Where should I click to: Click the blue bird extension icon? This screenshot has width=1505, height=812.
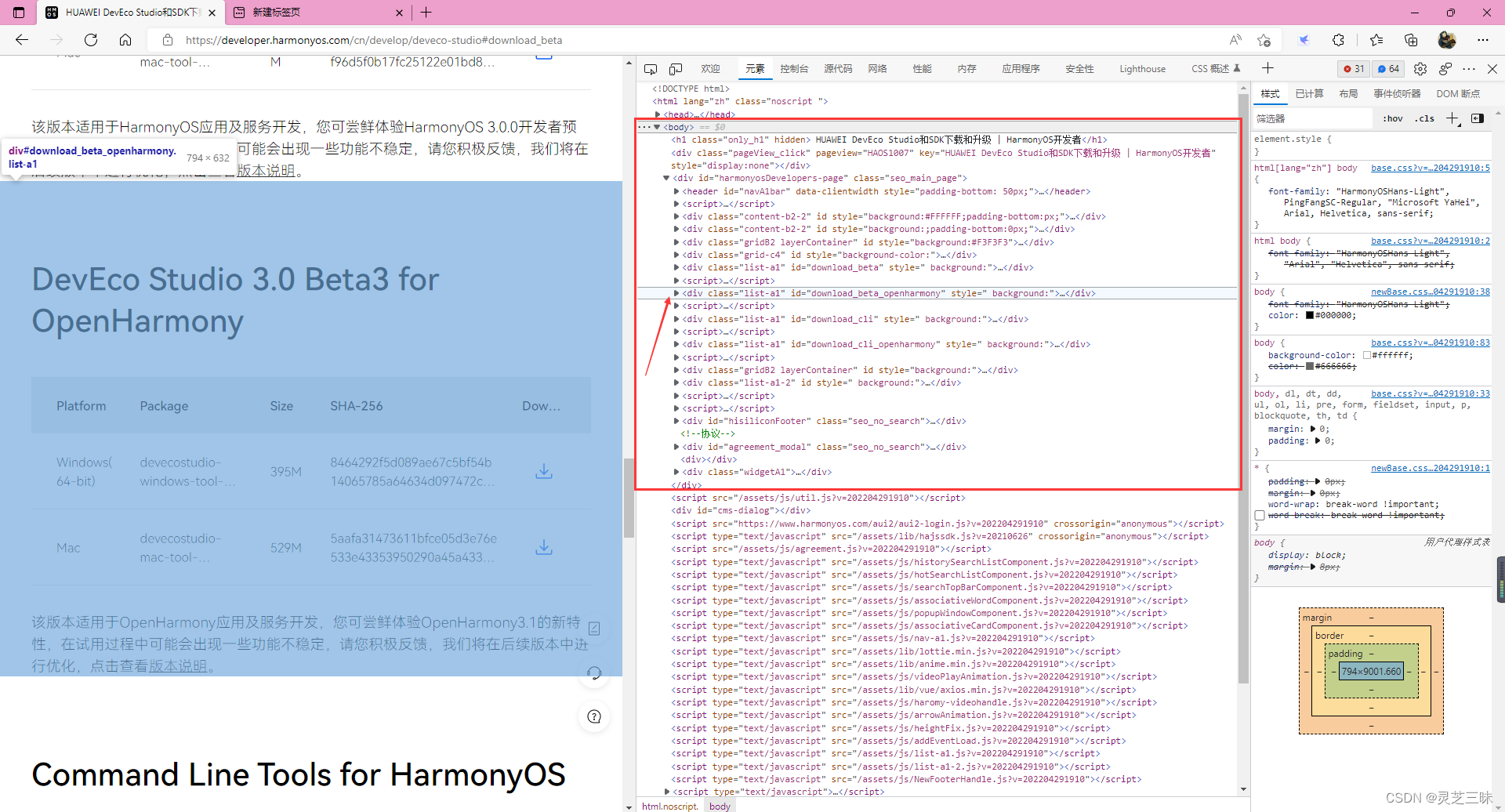click(x=1304, y=40)
